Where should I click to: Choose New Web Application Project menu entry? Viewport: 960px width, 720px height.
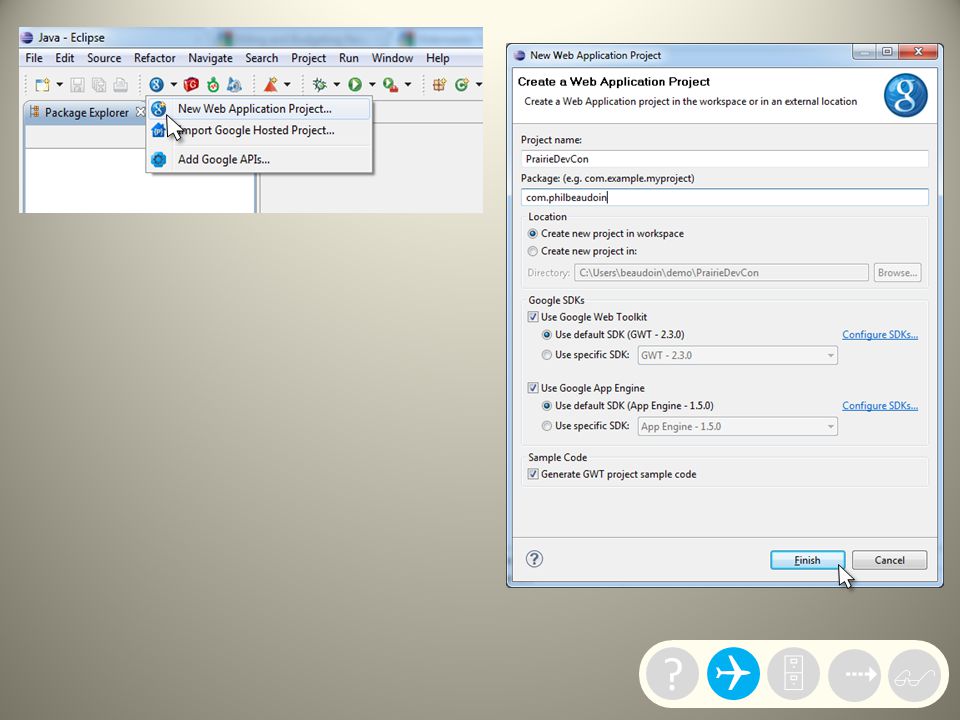coord(260,109)
